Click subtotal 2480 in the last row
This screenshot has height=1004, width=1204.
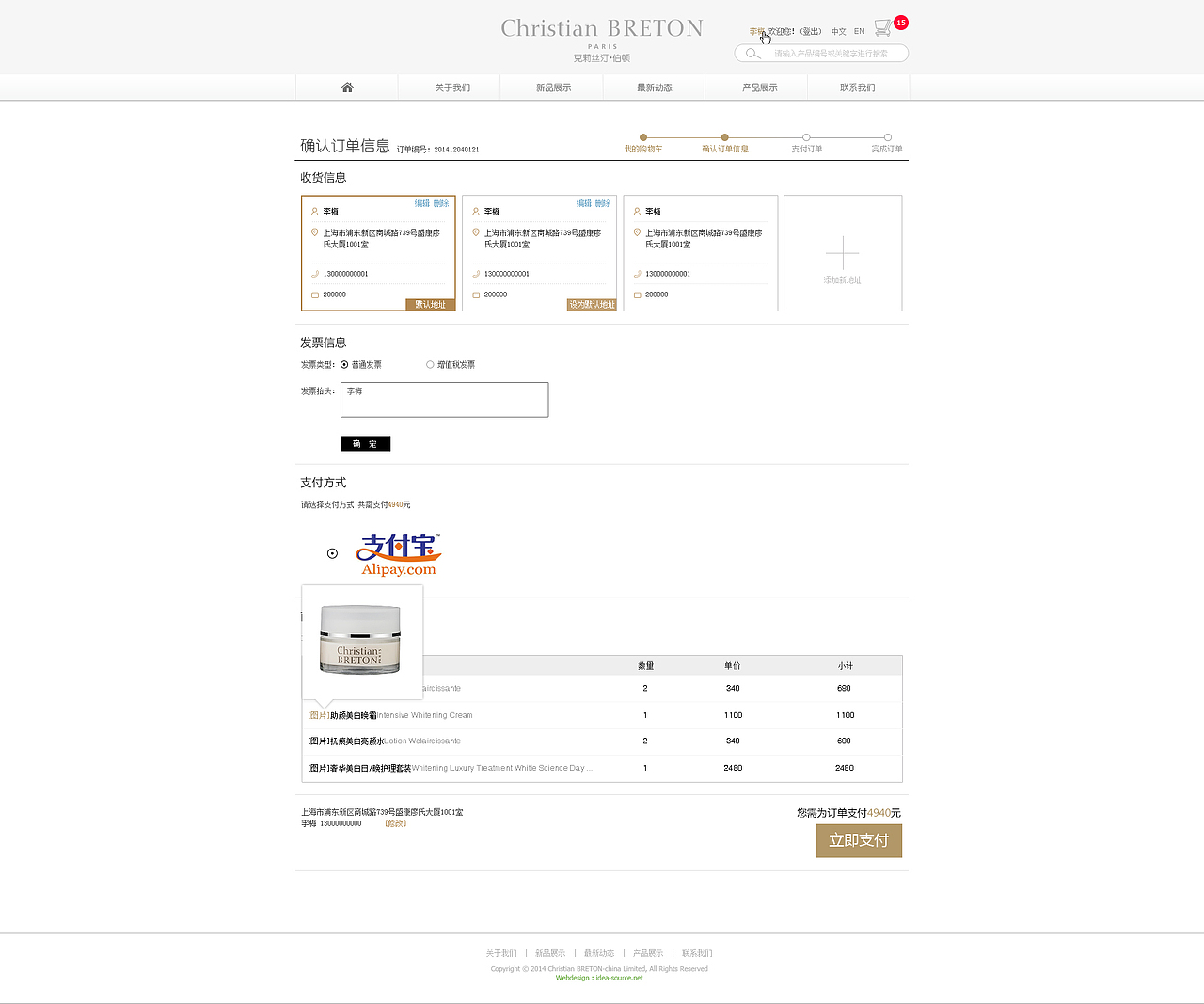(845, 768)
